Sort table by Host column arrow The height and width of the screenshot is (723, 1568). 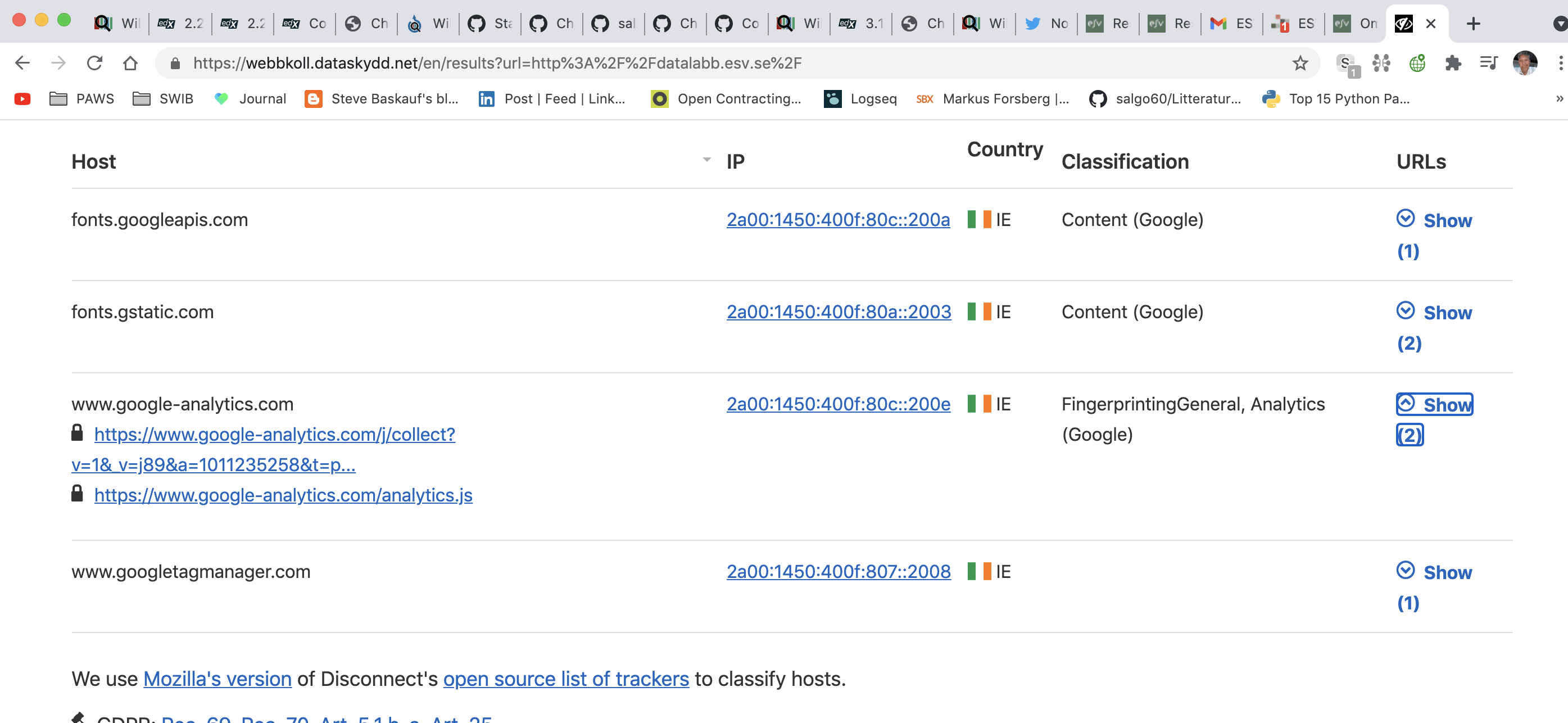(x=706, y=160)
